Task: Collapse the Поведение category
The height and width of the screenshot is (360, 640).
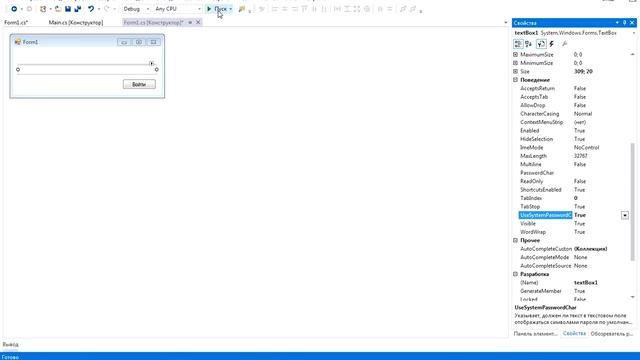Action: click(516, 80)
